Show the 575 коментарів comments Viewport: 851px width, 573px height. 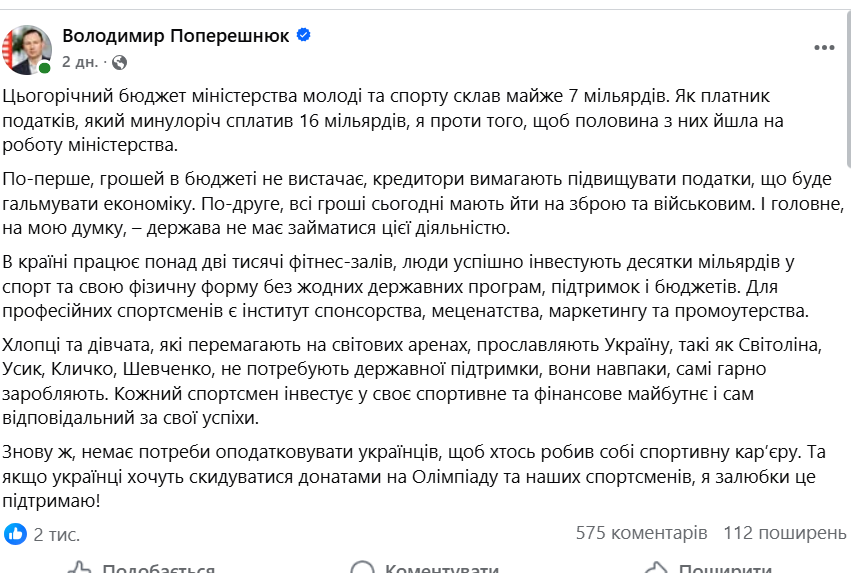[x=641, y=533]
